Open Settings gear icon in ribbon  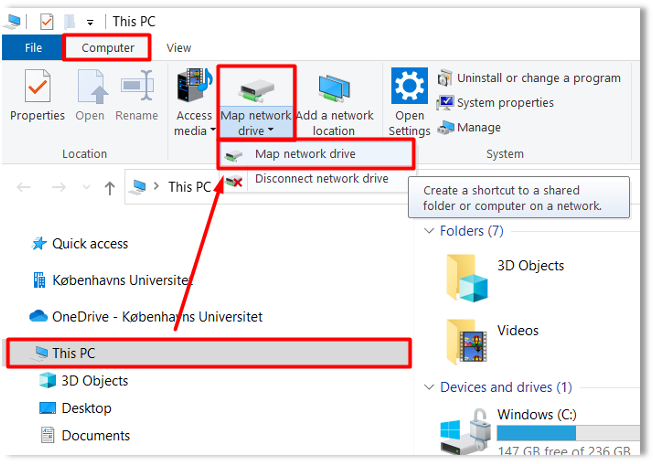pos(409,86)
